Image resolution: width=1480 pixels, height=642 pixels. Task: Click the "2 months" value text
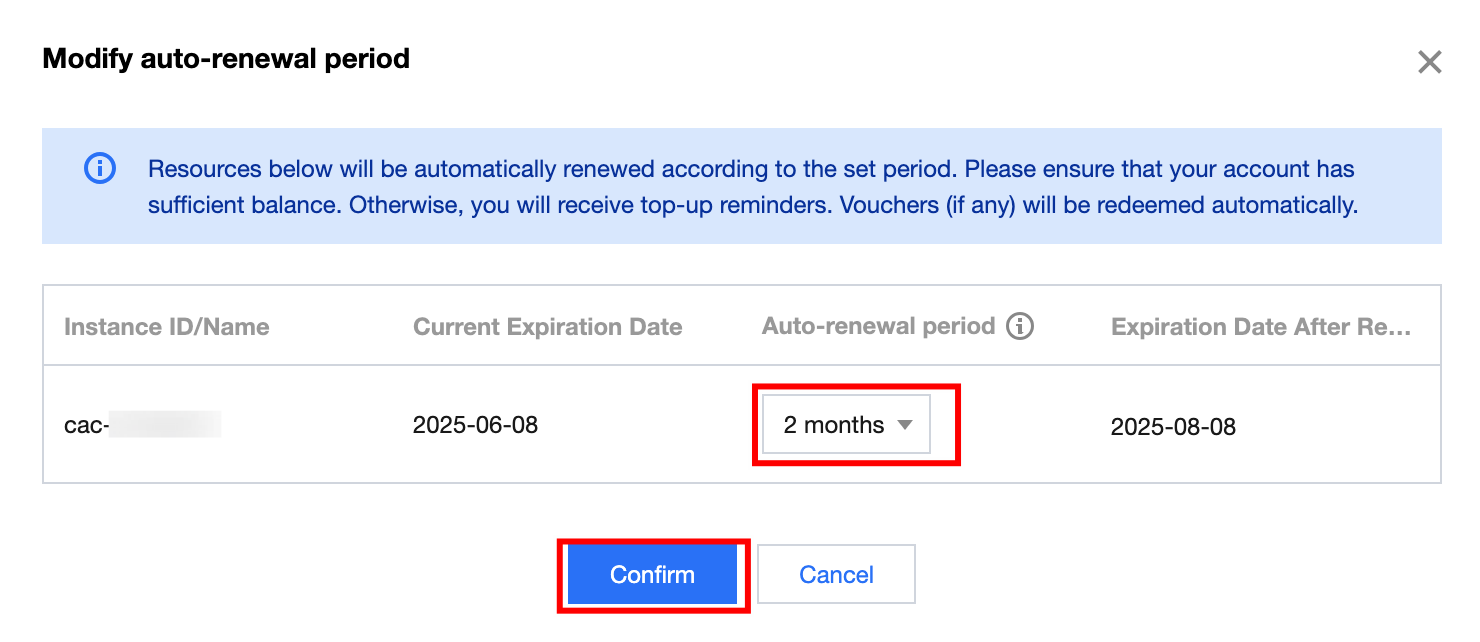click(x=833, y=425)
